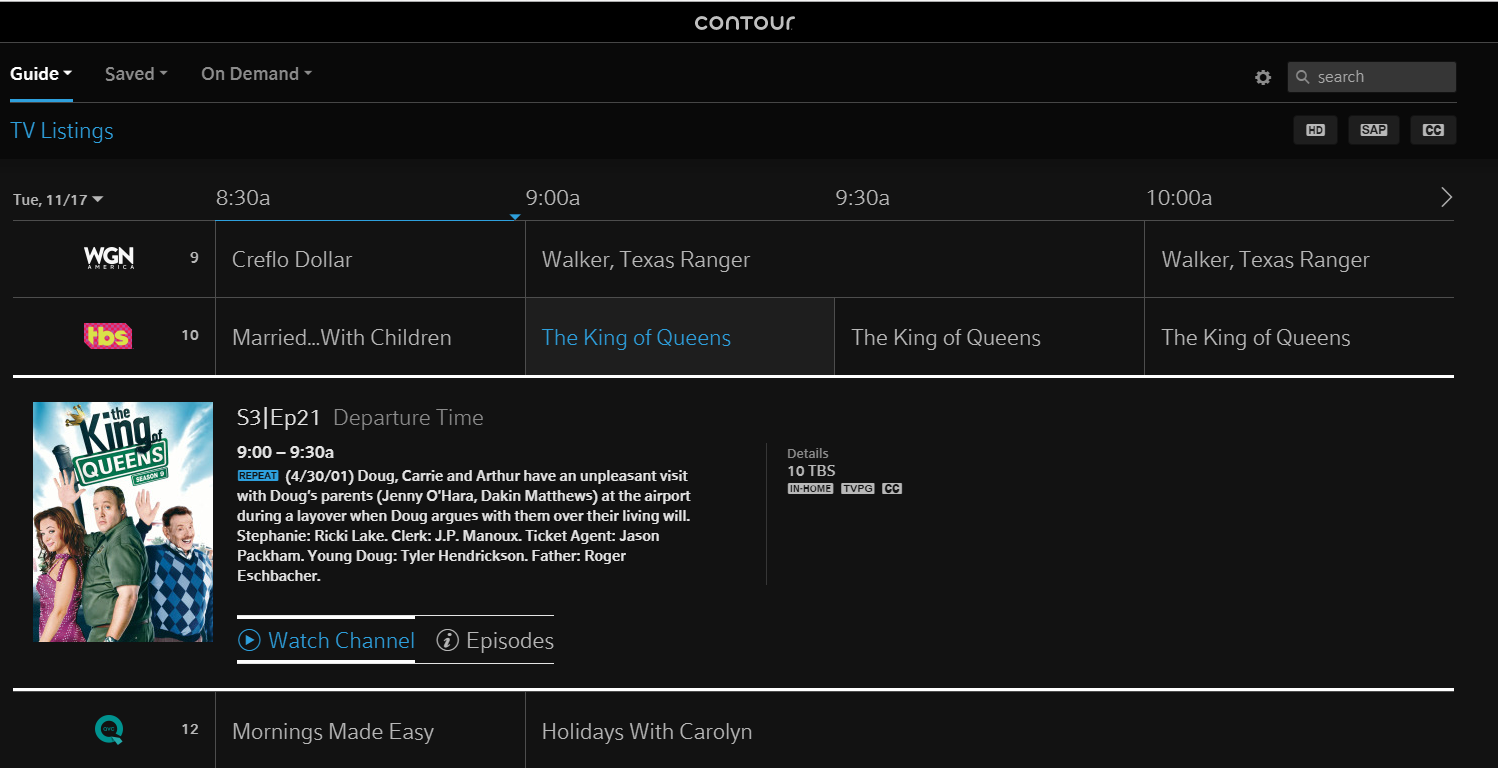
Task: Click the S3|Ep21 Departure Time title
Action: click(x=360, y=418)
